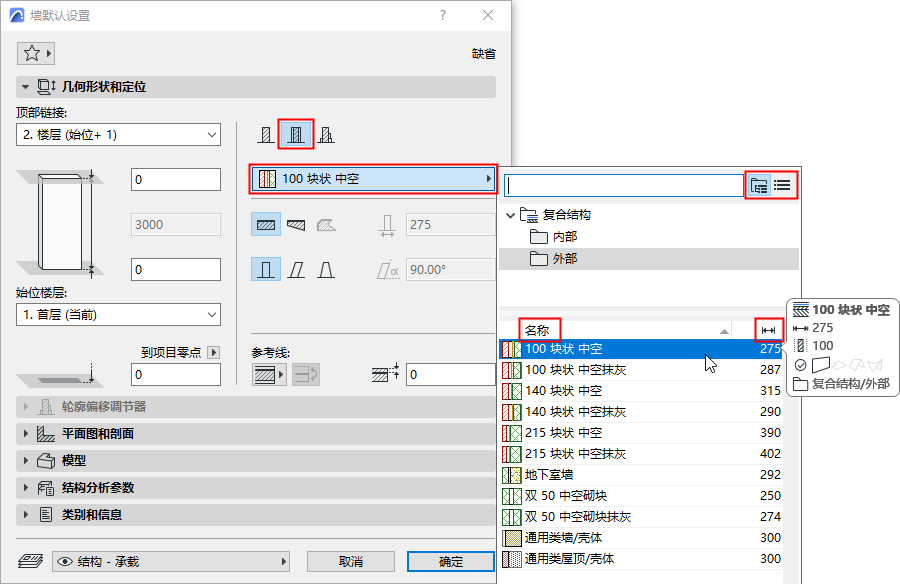
Task: Select Composite wall structure icon
Action: click(296, 135)
